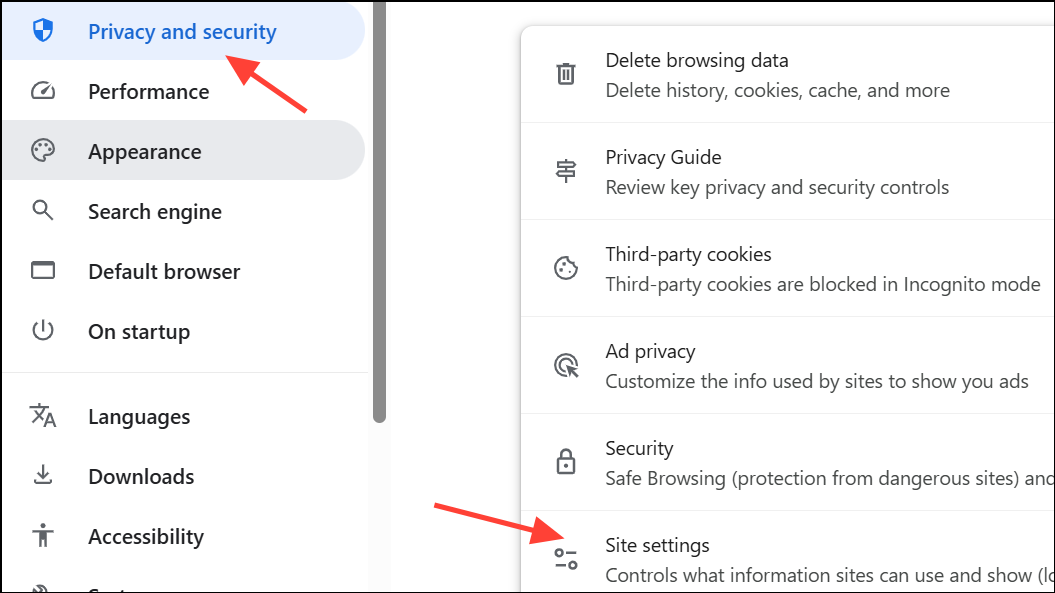Click the Languages translate icon

click(43, 416)
